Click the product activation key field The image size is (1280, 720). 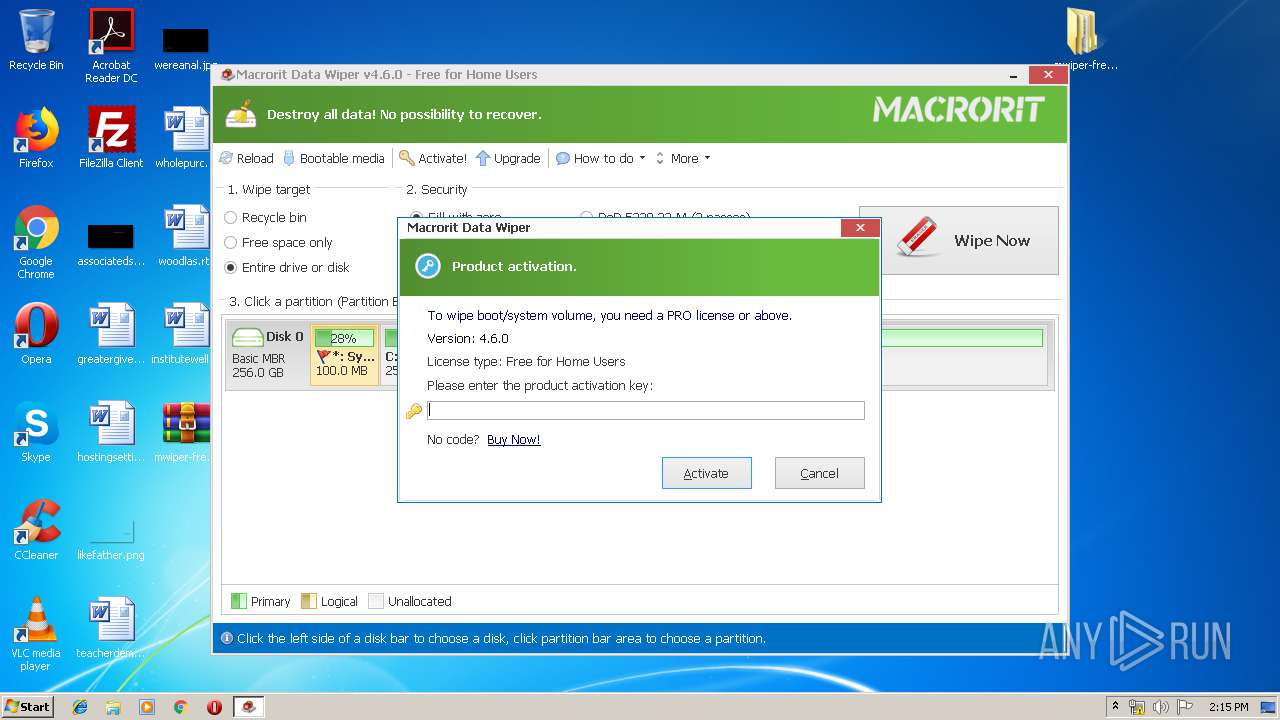tap(646, 410)
